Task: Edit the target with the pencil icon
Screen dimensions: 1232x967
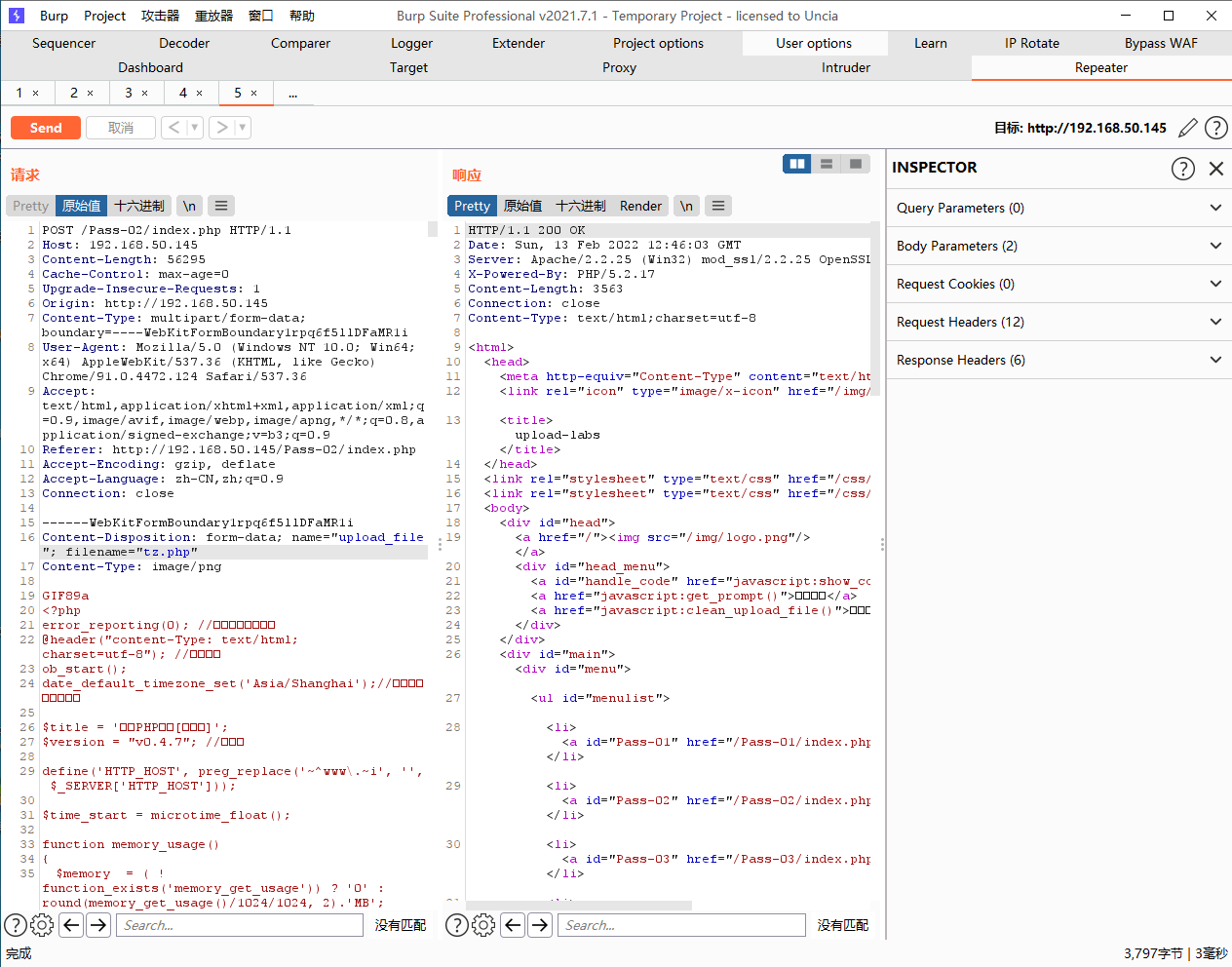Action: coord(1188,128)
